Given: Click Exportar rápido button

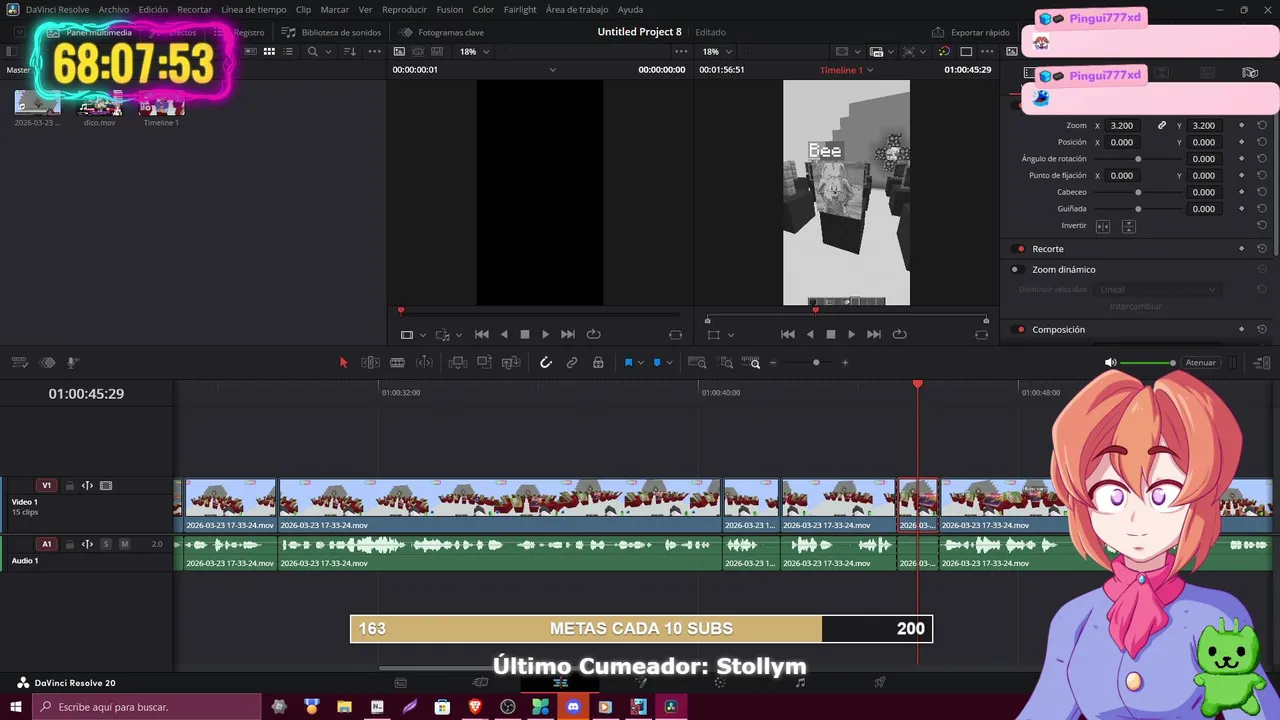Looking at the screenshot, I should 970,32.
